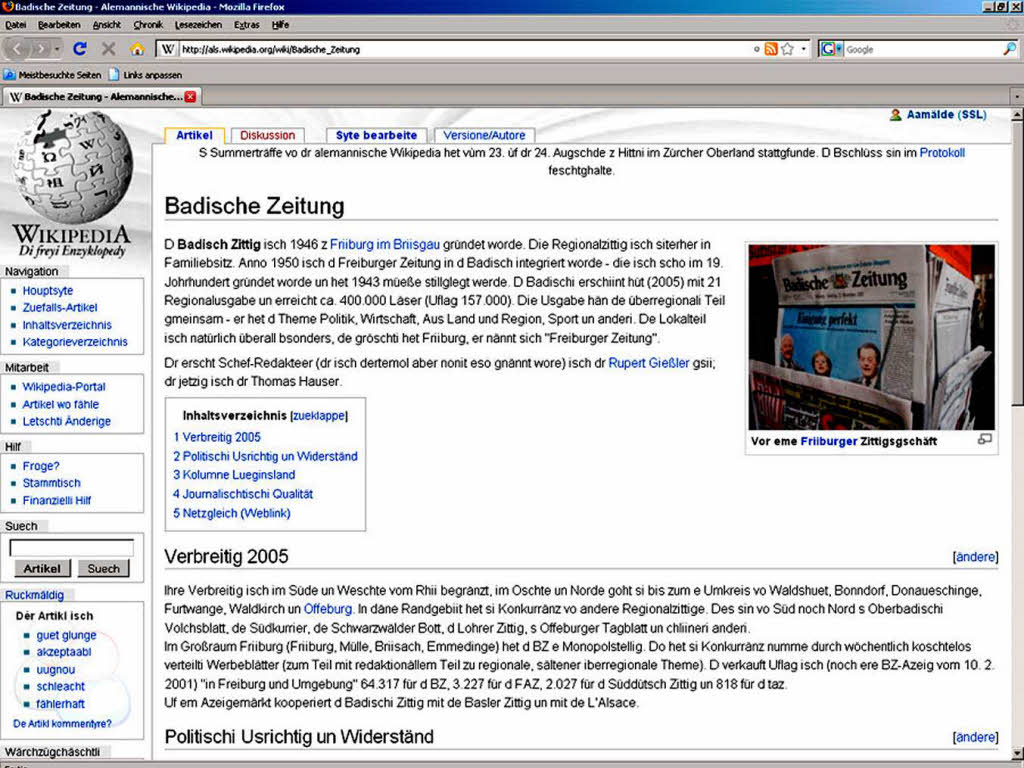1024x768 pixels.
Task: Open the Versione/Autore tab
Action: (484, 135)
